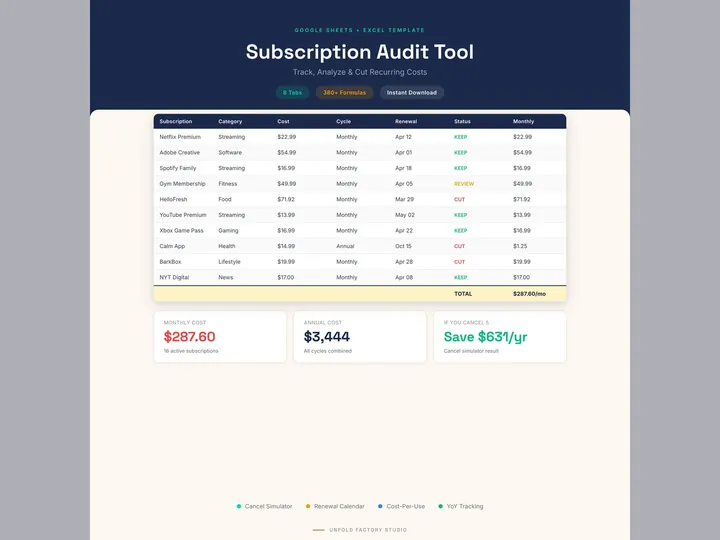Select the Monthly column header
Viewport: 720px width, 540px height.
click(x=523, y=121)
